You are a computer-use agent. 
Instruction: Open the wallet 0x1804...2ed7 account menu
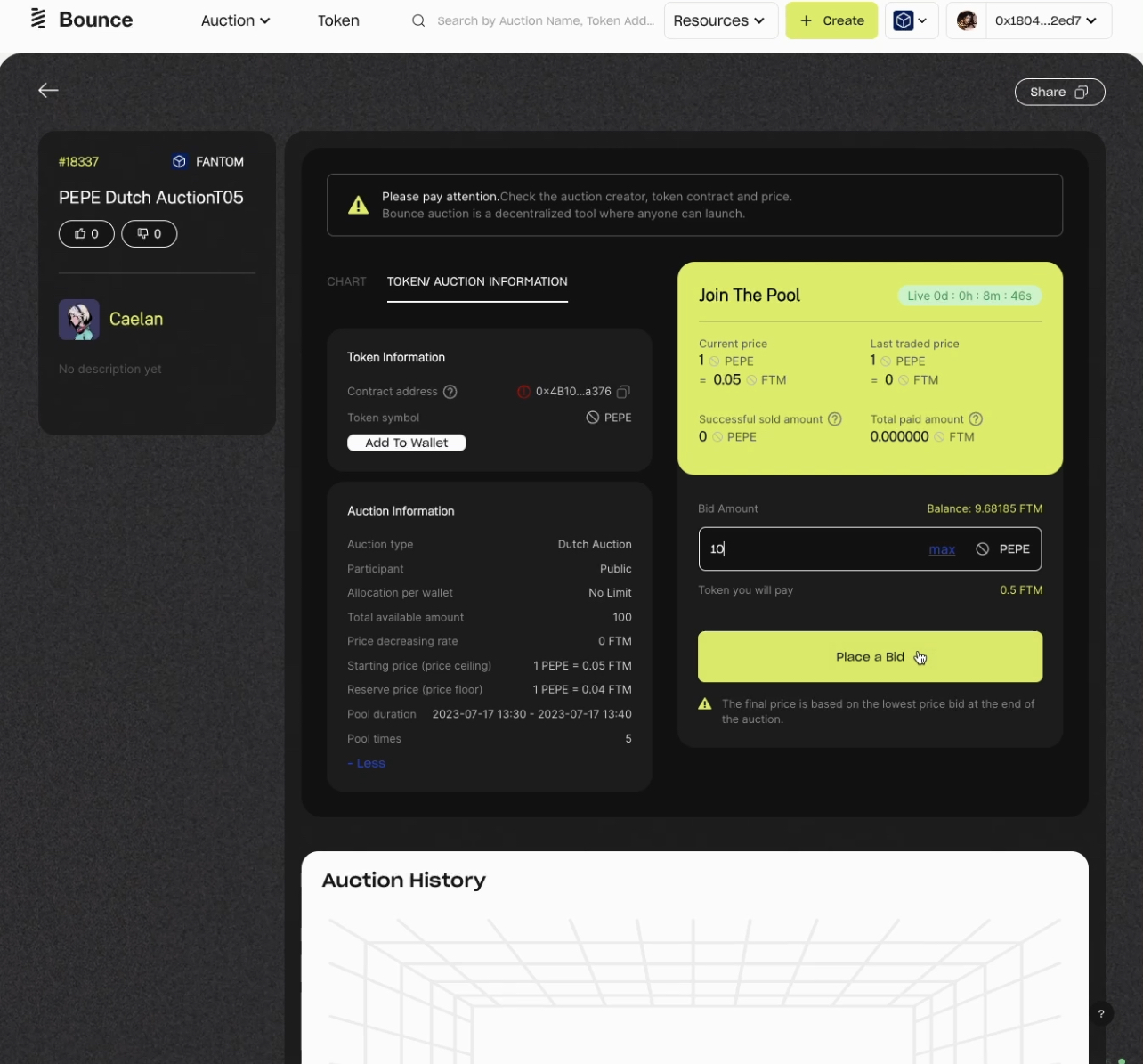pos(1044,20)
